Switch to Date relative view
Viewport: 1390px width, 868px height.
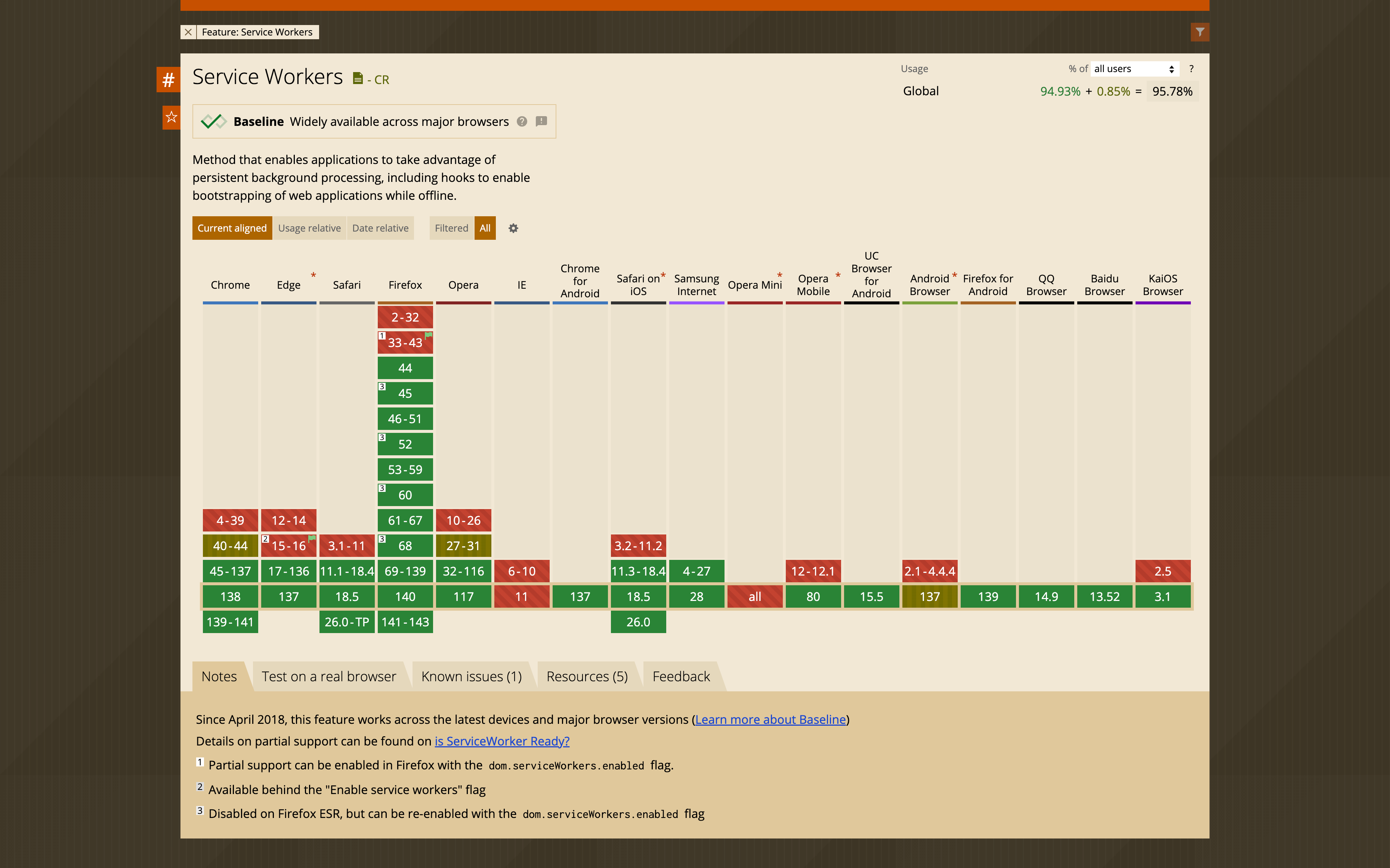(380, 228)
